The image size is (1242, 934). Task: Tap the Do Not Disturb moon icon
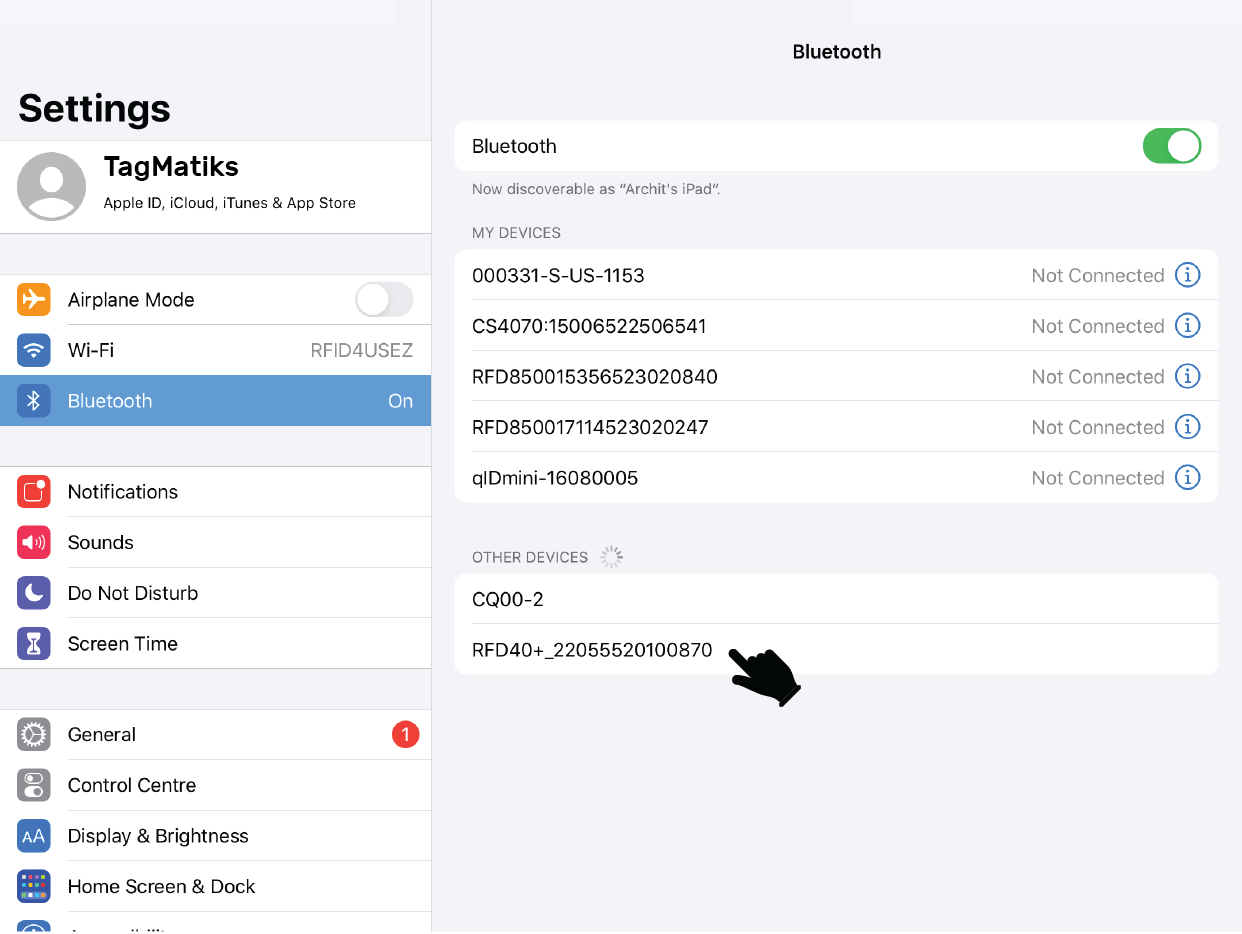click(34, 593)
